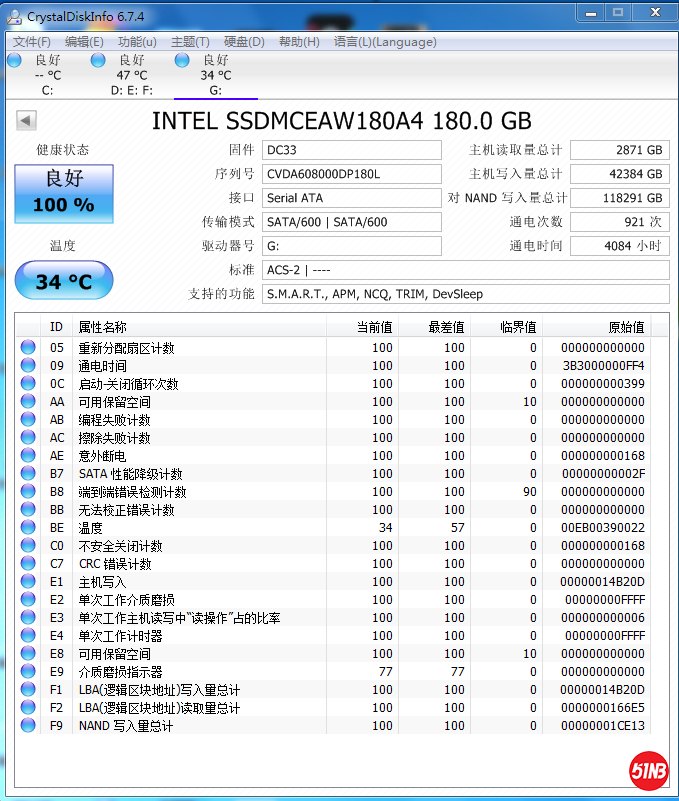Click the previous disk arrow button
Image resolution: width=679 pixels, height=801 pixels.
click(x=26, y=121)
